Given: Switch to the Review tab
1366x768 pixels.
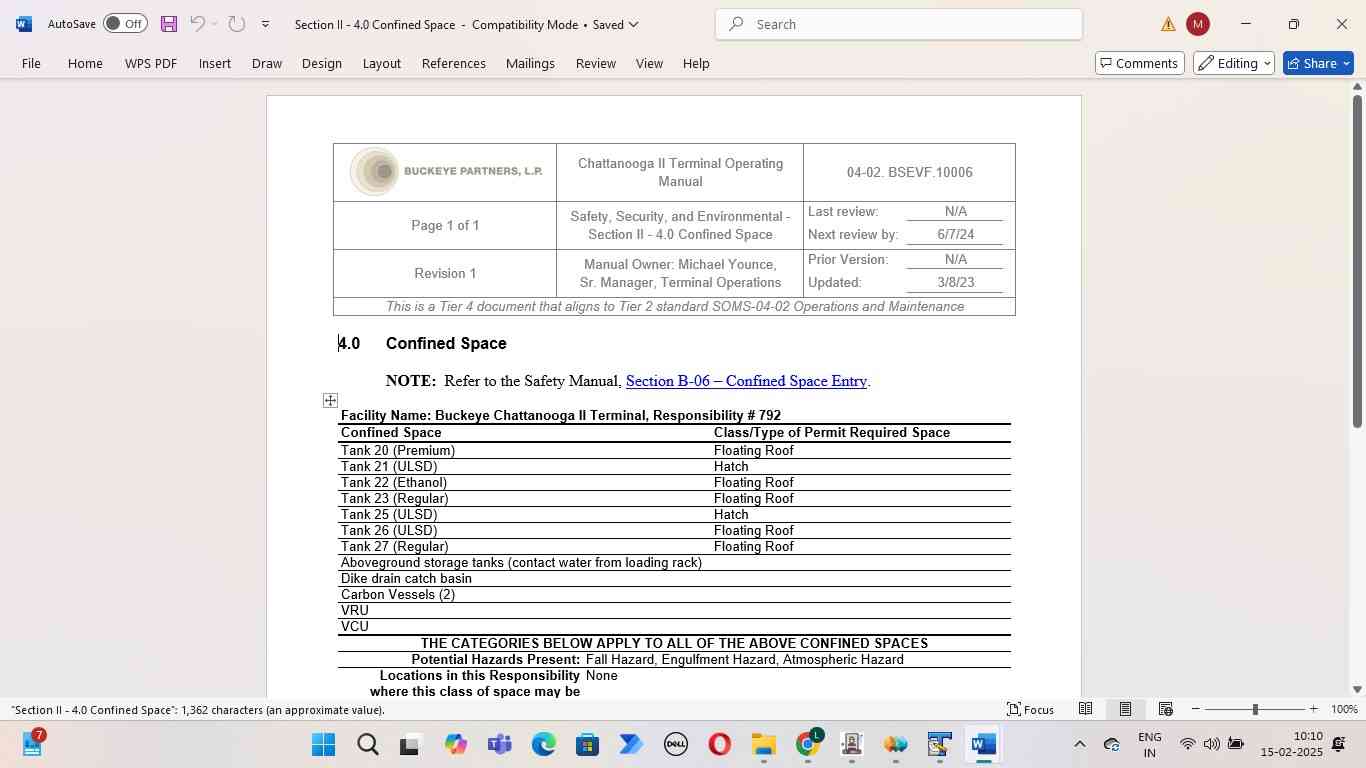Looking at the screenshot, I should click(595, 63).
